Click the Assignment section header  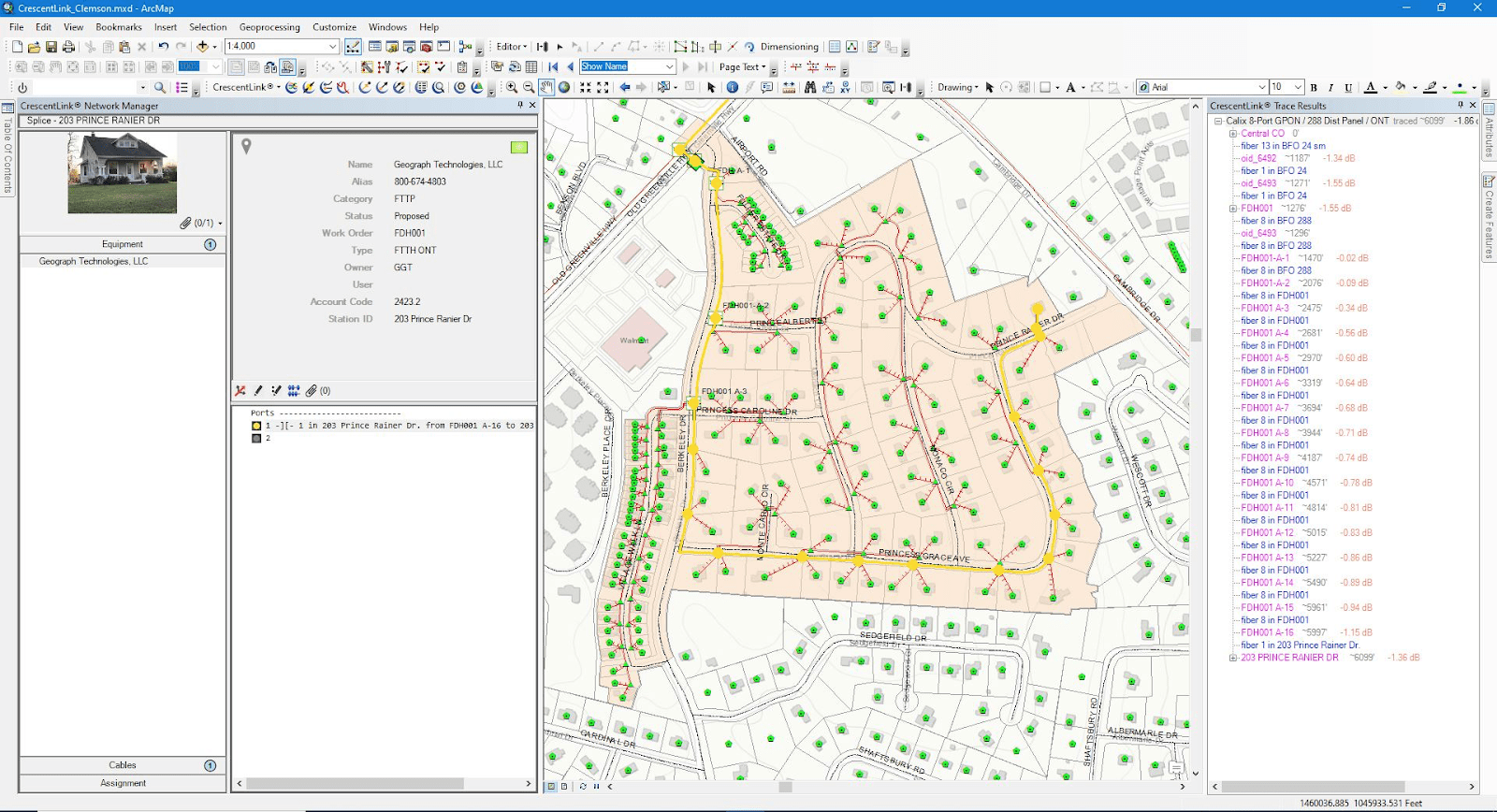point(123,783)
